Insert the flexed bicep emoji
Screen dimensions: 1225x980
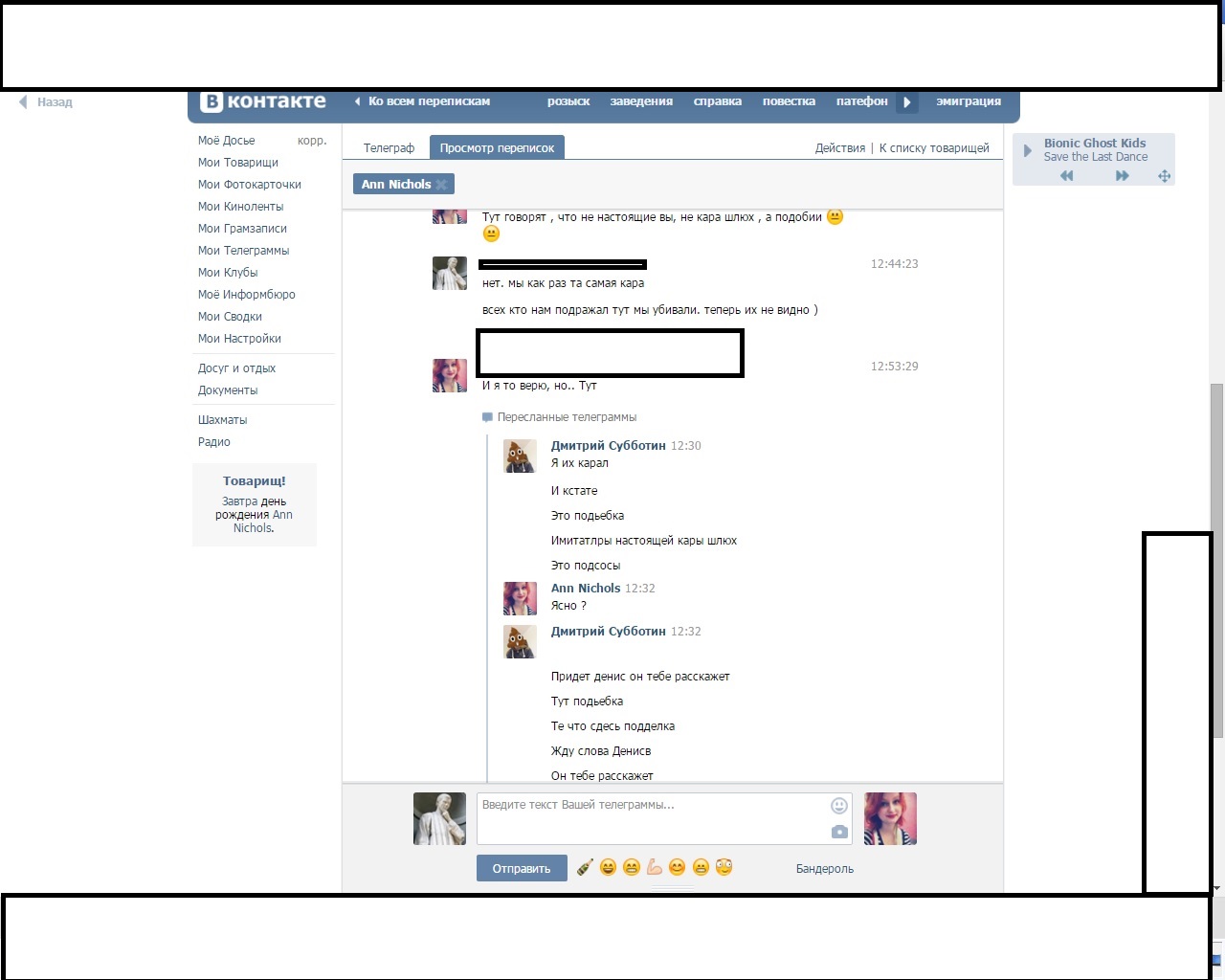coord(655,868)
